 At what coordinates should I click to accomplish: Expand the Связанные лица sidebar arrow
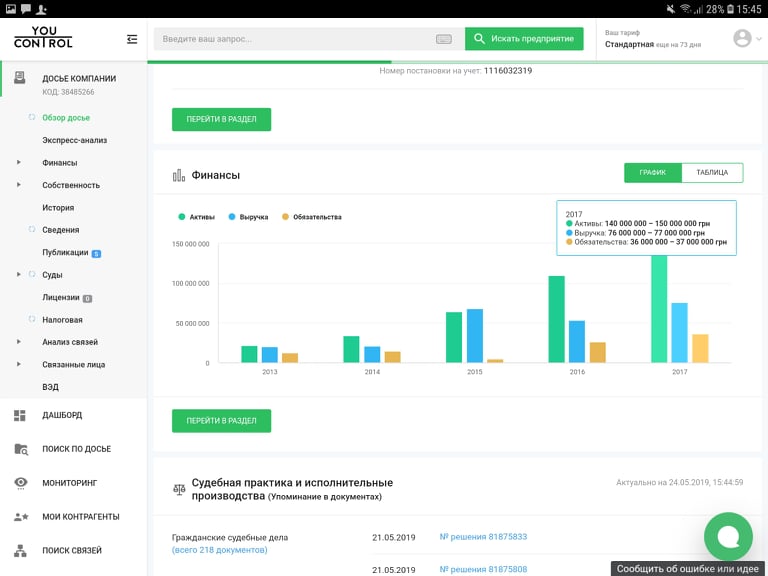[19, 364]
